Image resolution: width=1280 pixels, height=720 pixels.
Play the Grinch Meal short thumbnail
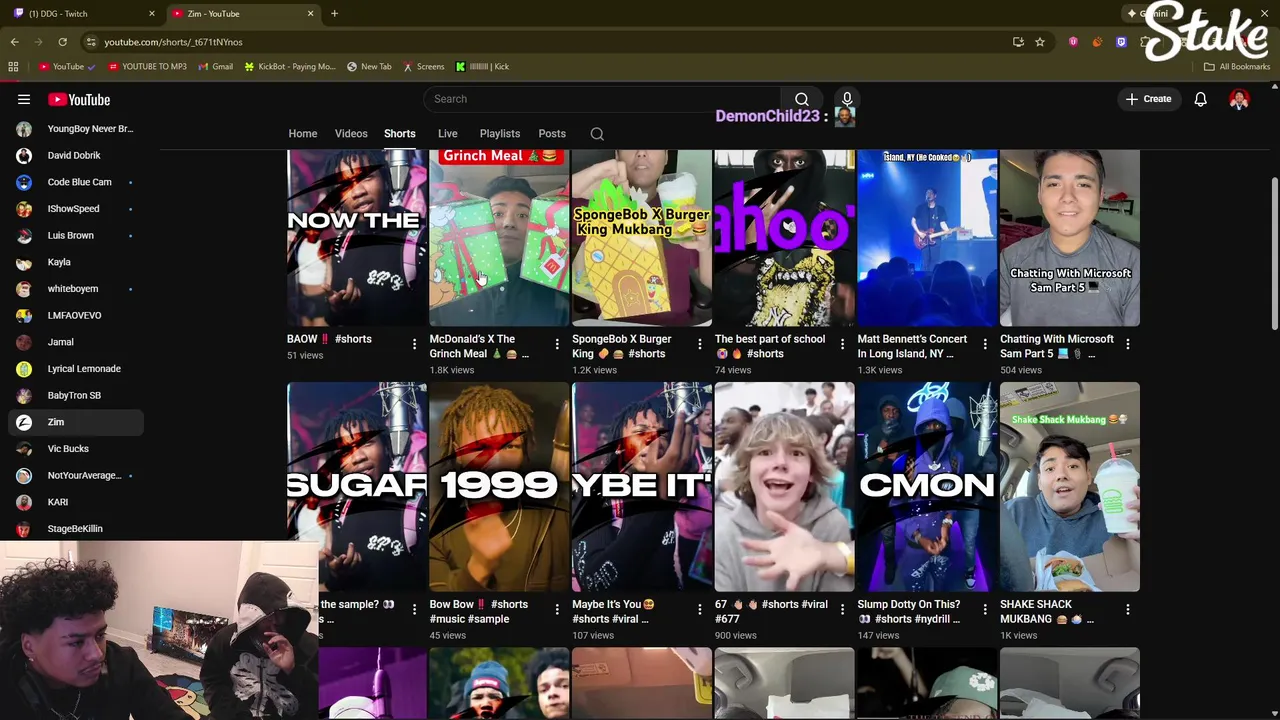point(499,238)
